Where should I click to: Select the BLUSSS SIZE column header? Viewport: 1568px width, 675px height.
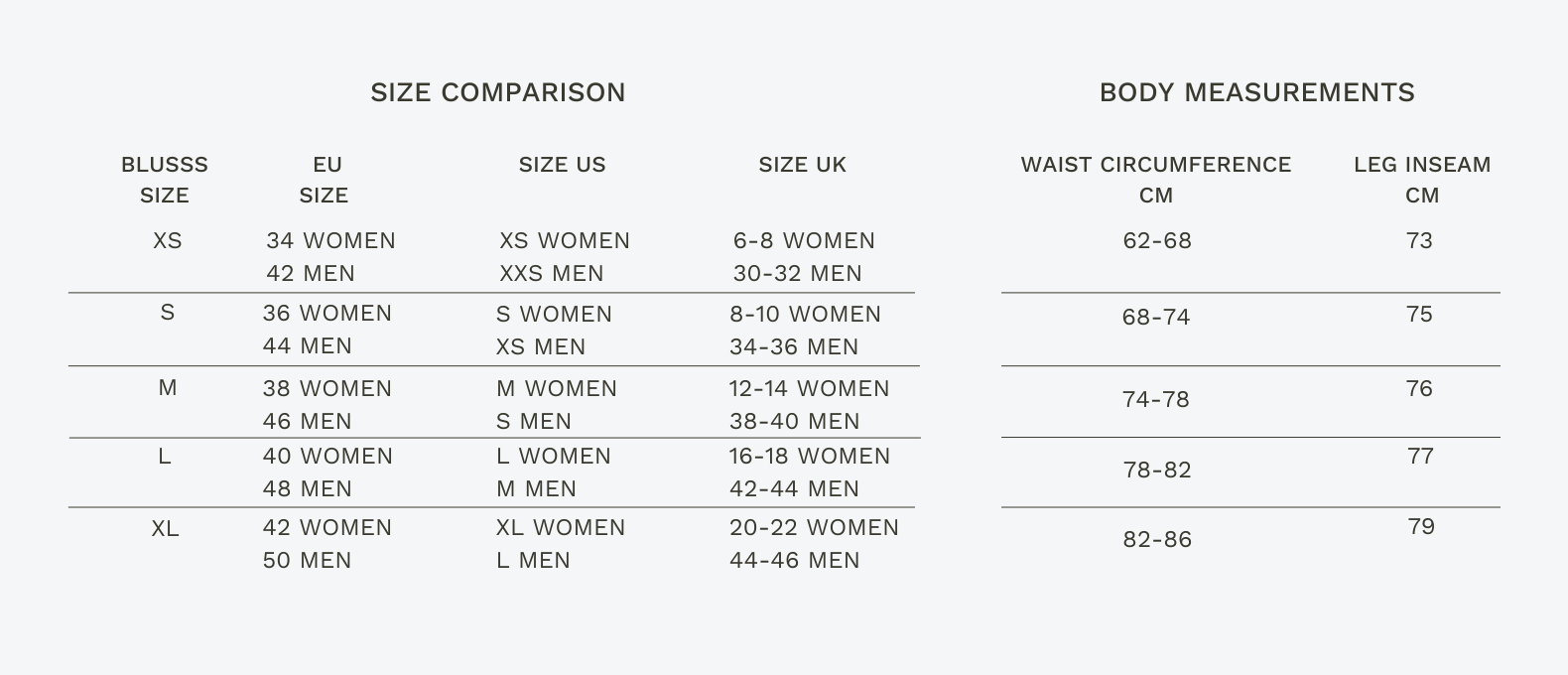tap(165, 180)
